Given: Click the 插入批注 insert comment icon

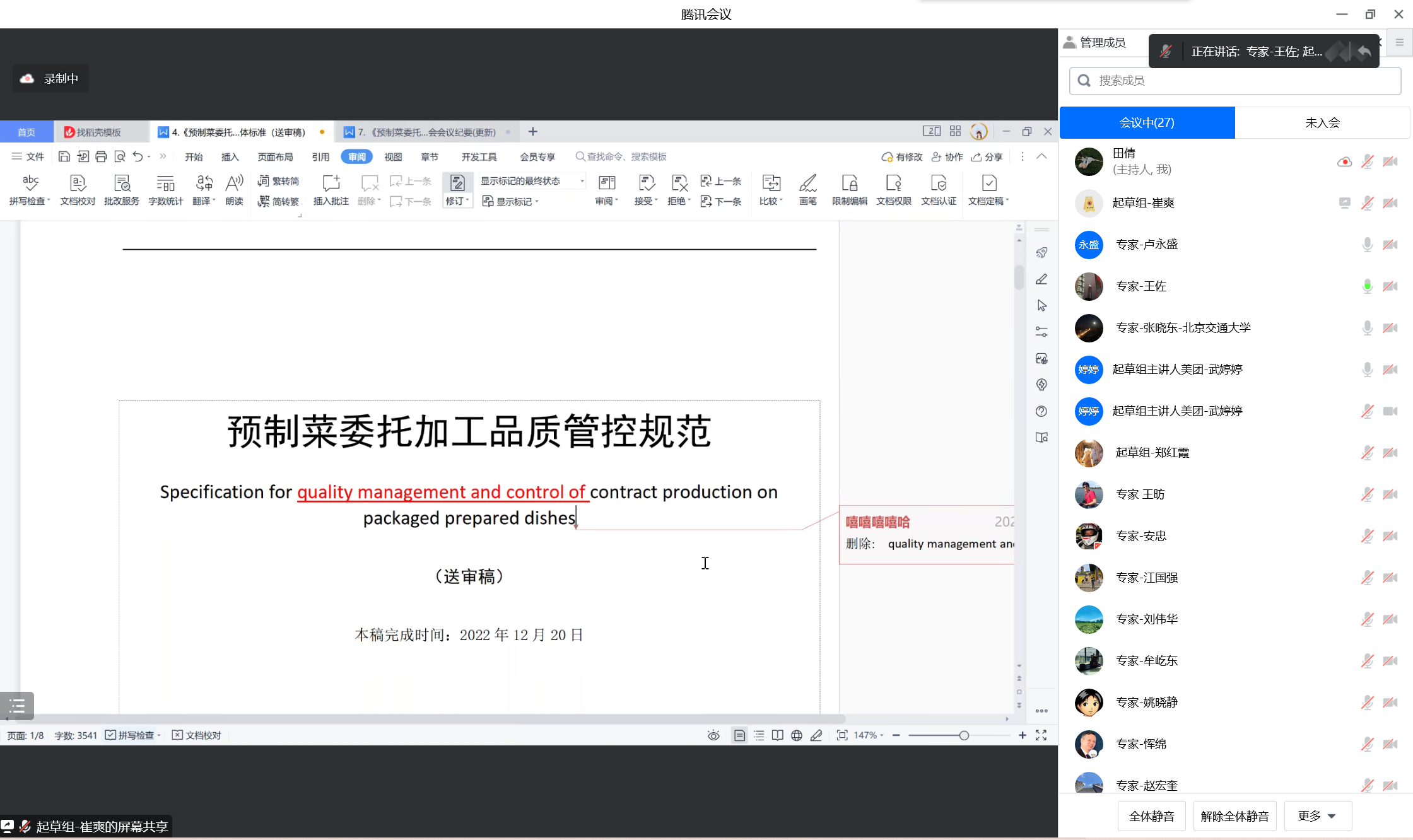Looking at the screenshot, I should [331, 184].
